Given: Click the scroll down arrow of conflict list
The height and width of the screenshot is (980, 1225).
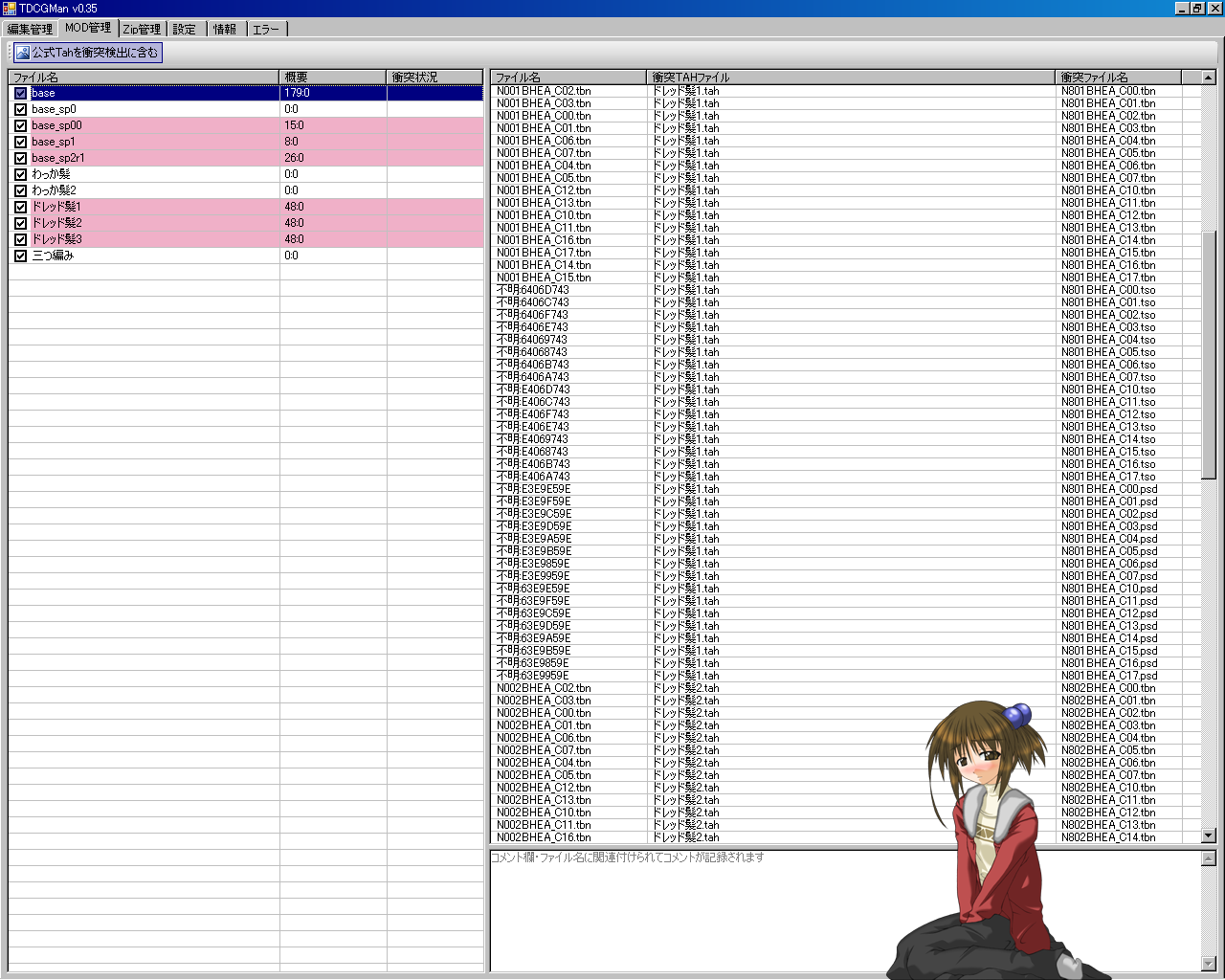Looking at the screenshot, I should pyautogui.click(x=1208, y=835).
